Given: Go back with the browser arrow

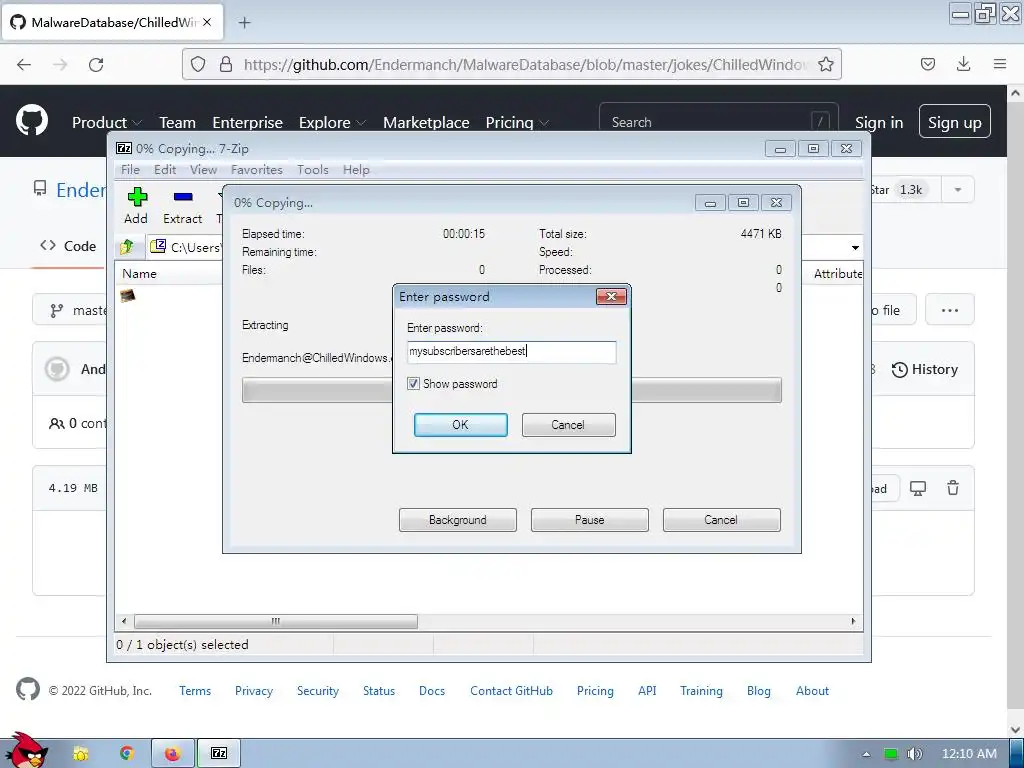Looking at the screenshot, I should [24, 65].
